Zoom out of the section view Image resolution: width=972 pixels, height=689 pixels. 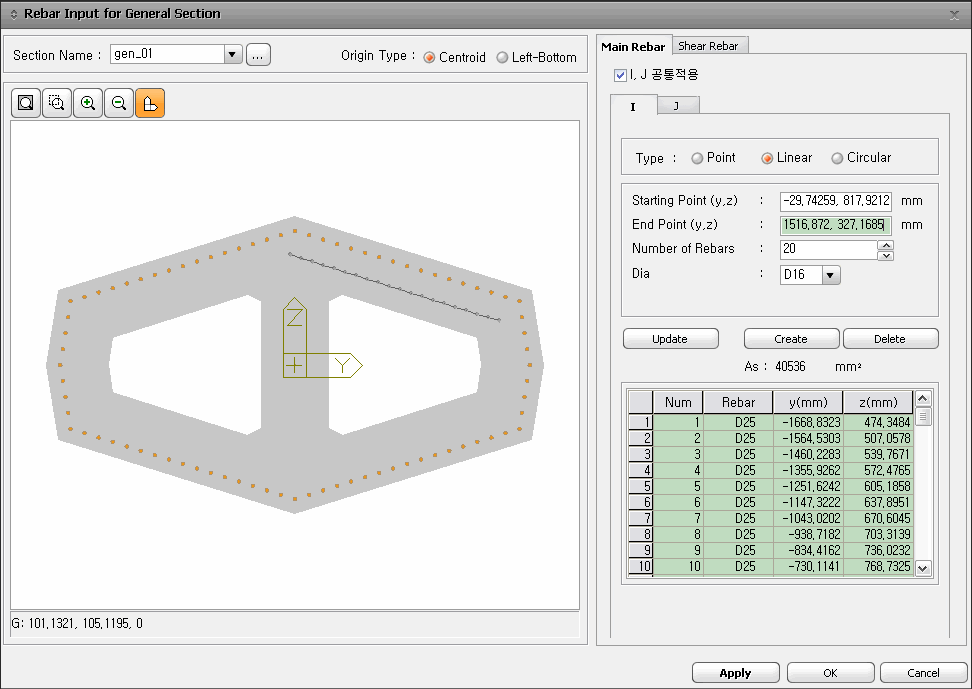pyautogui.click(x=118, y=102)
